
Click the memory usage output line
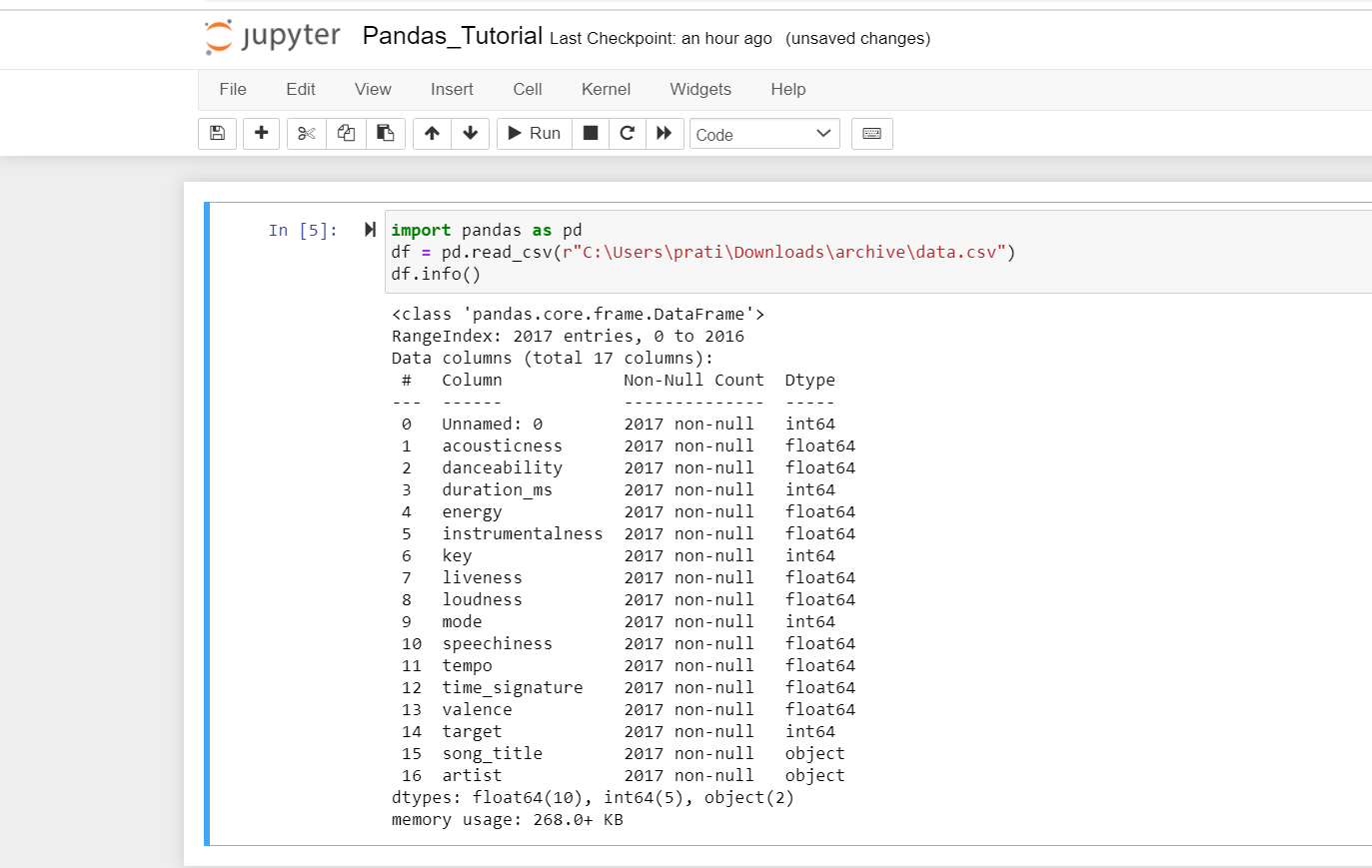pos(508,819)
